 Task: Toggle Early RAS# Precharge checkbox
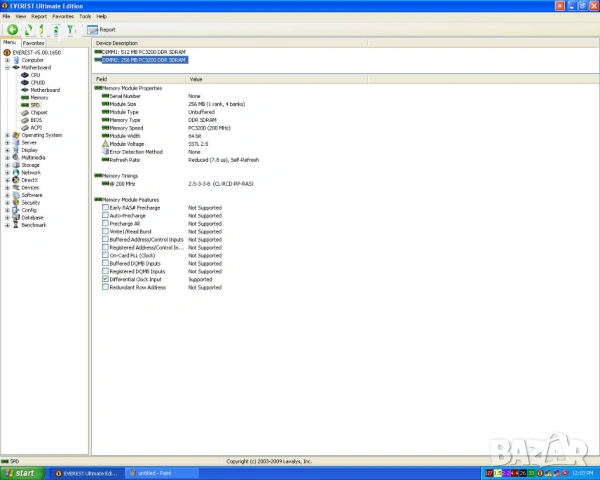pyautogui.click(x=105, y=207)
